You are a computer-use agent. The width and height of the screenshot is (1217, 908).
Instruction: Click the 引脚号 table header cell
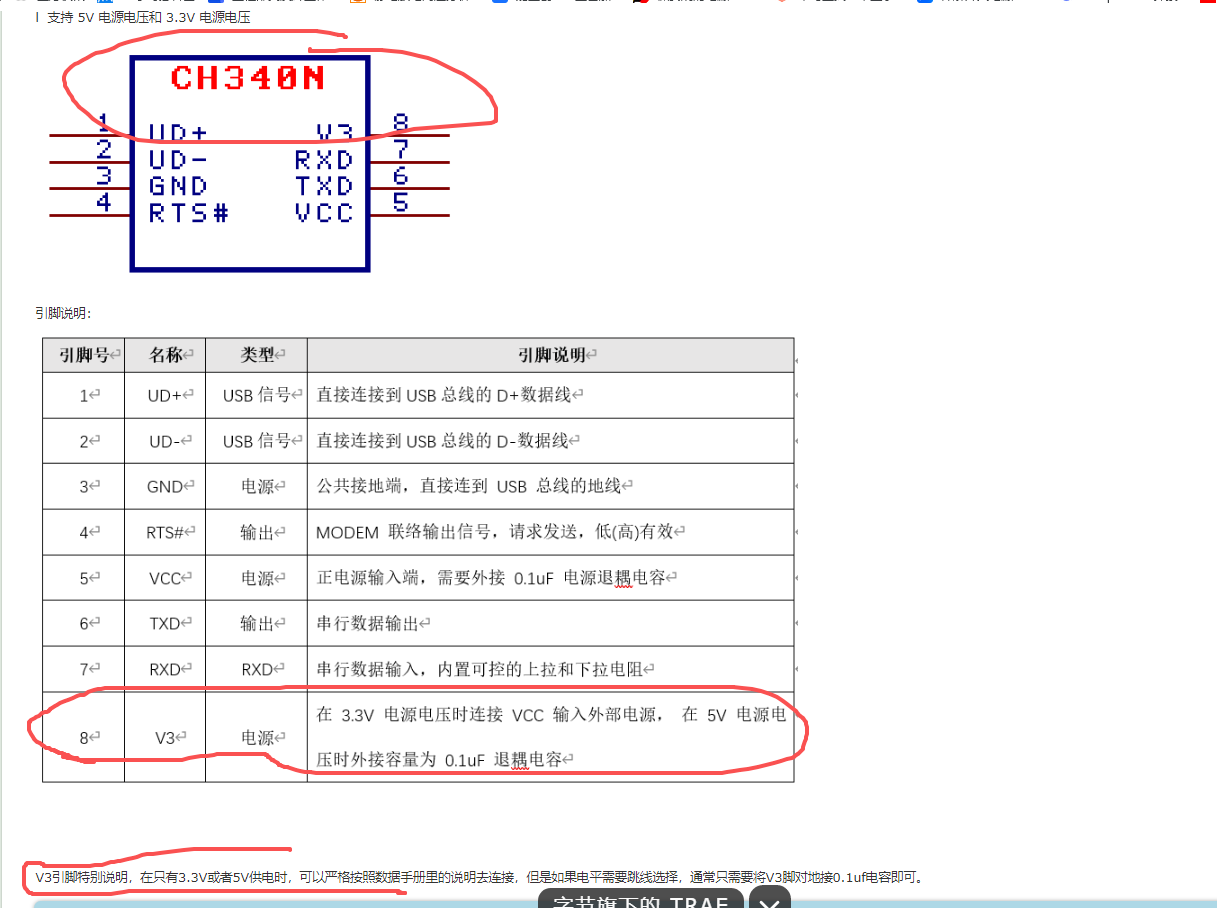(84, 355)
